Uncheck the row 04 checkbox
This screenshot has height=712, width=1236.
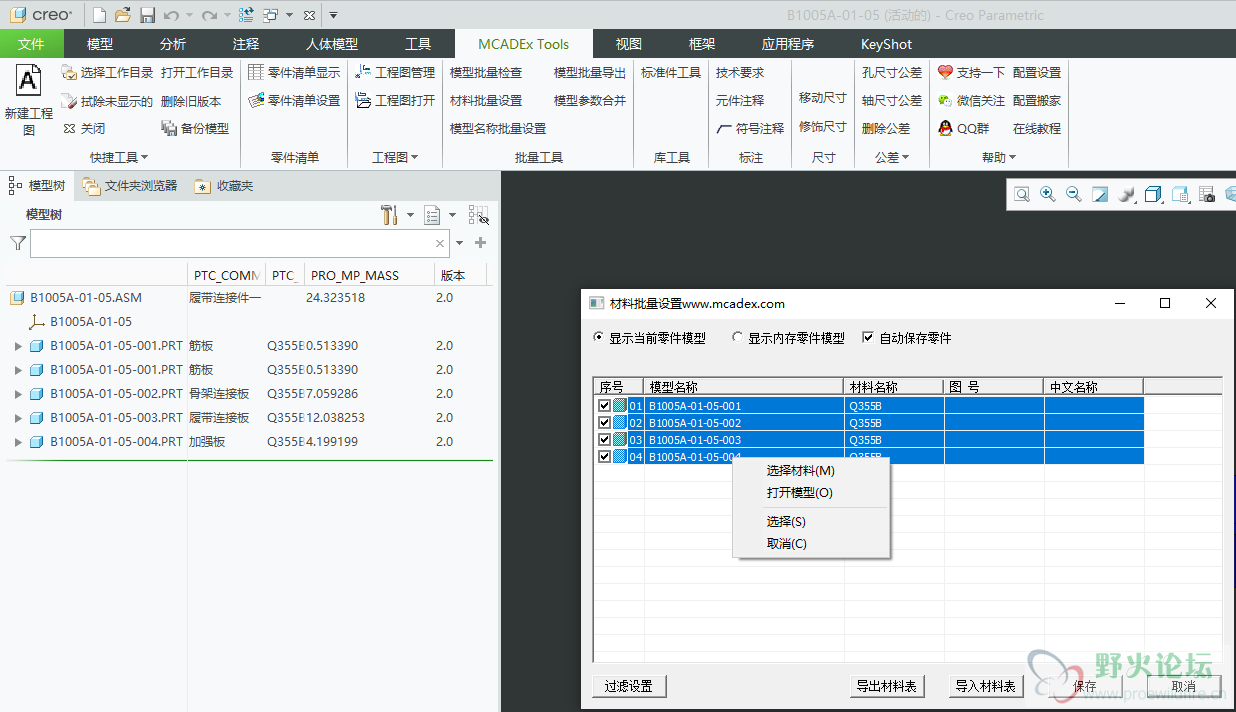tap(604, 457)
